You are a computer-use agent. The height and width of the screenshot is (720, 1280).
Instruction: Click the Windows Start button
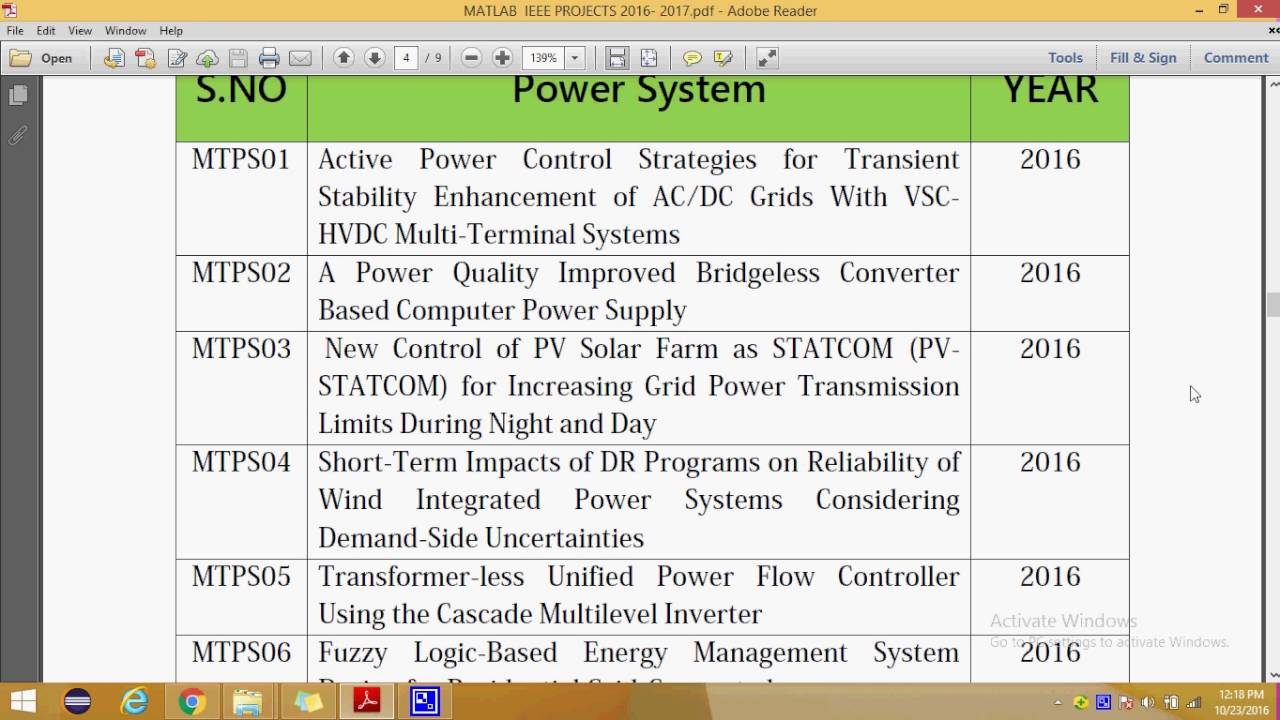pos(23,701)
